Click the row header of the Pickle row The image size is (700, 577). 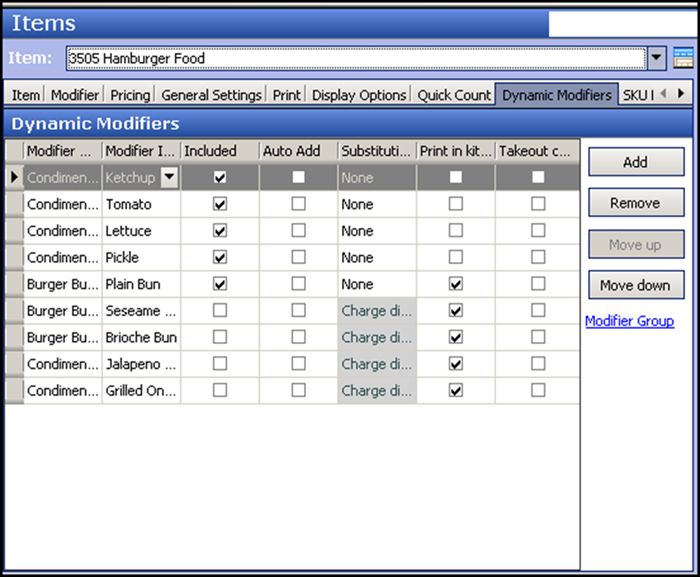tap(14, 257)
